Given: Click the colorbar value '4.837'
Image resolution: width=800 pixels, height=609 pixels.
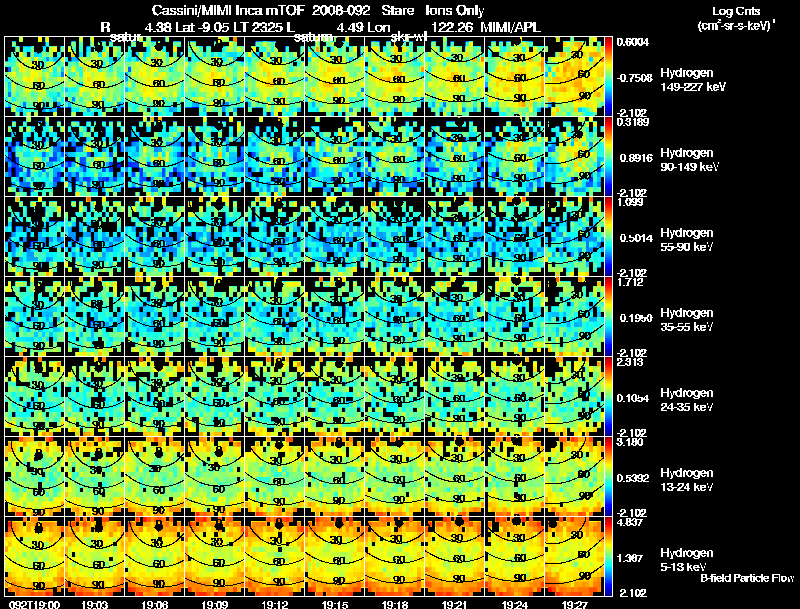Looking at the screenshot, I should tap(630, 522).
